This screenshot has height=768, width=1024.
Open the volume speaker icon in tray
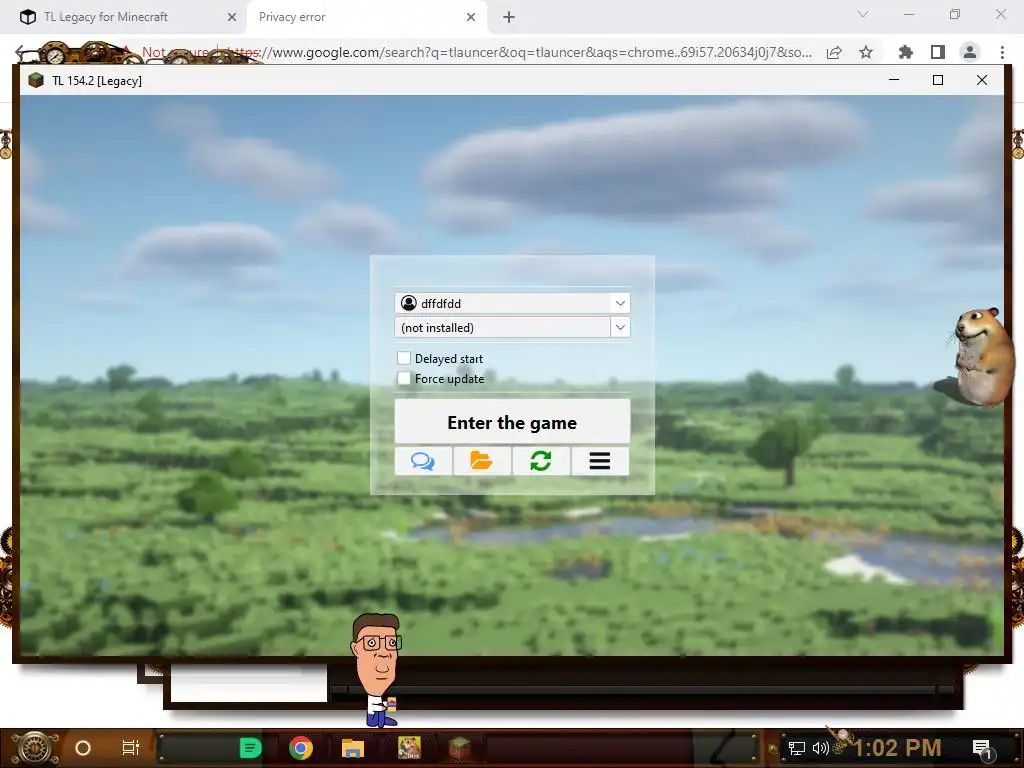click(820, 748)
